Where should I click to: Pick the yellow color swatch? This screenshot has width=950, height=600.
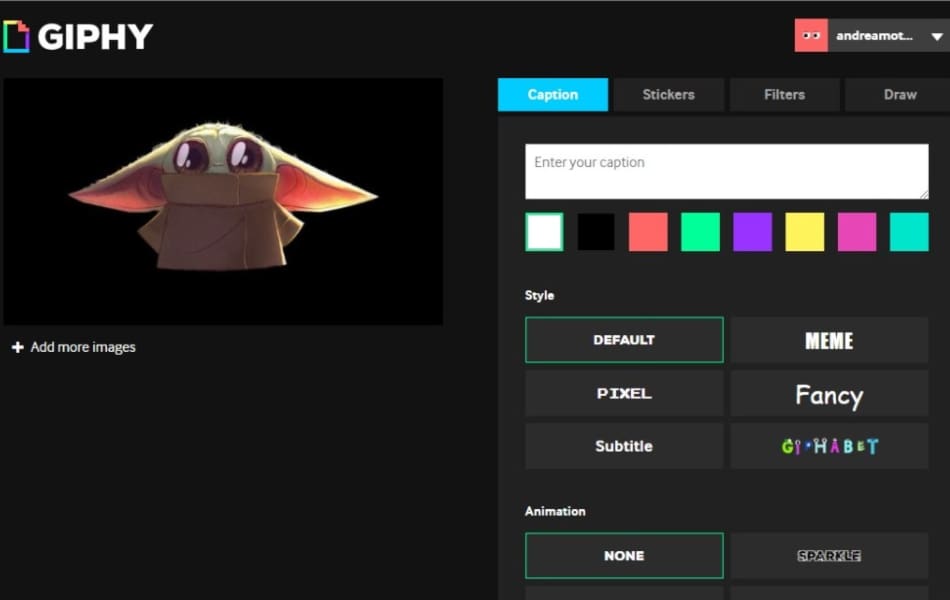tap(804, 232)
